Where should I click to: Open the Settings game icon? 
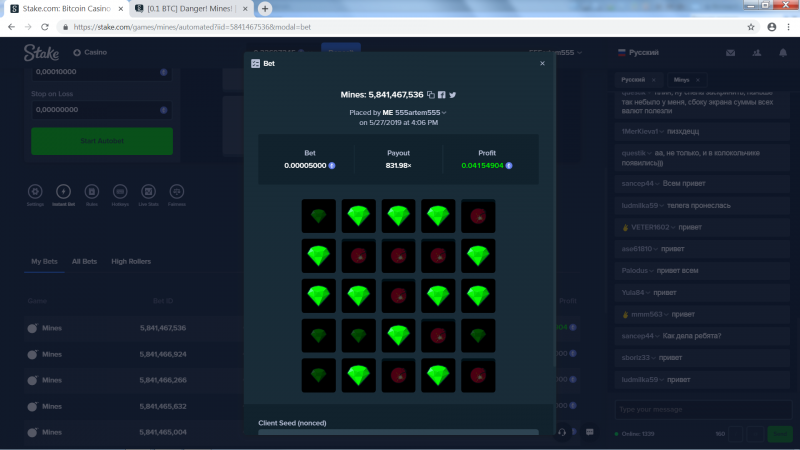(35, 192)
